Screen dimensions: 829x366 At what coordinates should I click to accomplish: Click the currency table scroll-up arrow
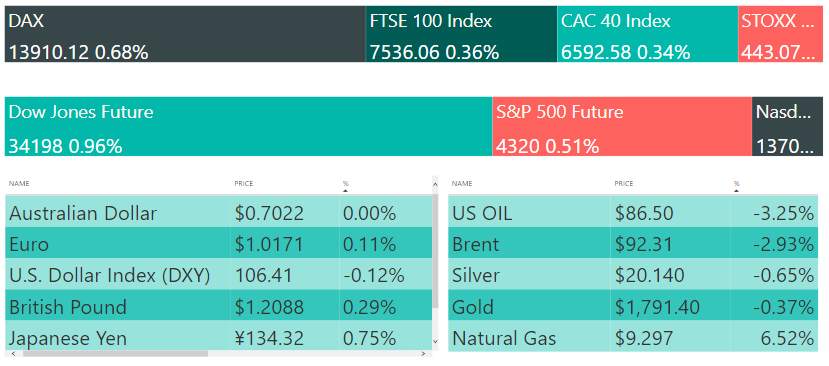pyautogui.click(x=435, y=185)
